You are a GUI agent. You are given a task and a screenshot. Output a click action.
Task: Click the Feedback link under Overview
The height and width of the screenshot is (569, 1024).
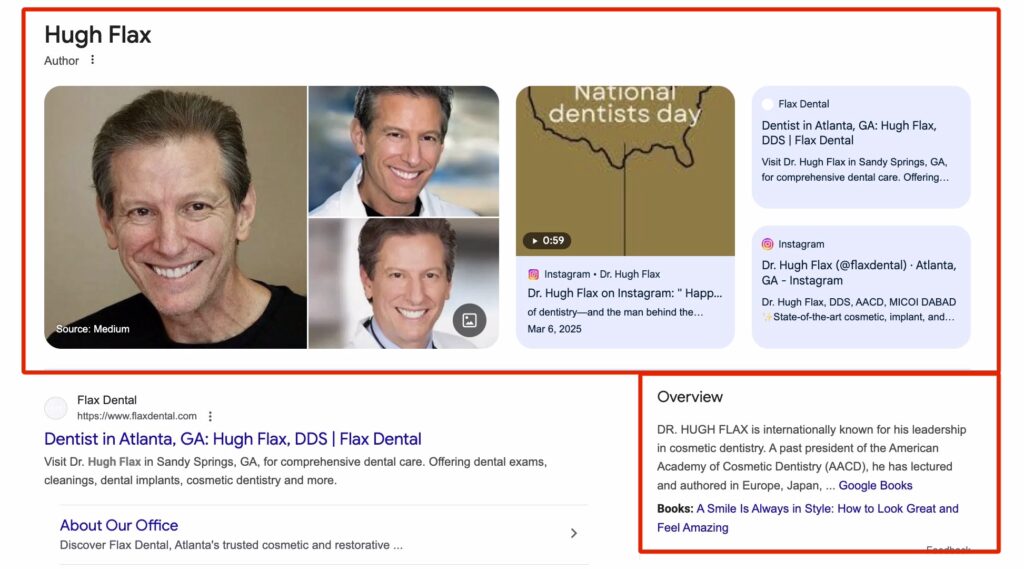click(x=948, y=550)
